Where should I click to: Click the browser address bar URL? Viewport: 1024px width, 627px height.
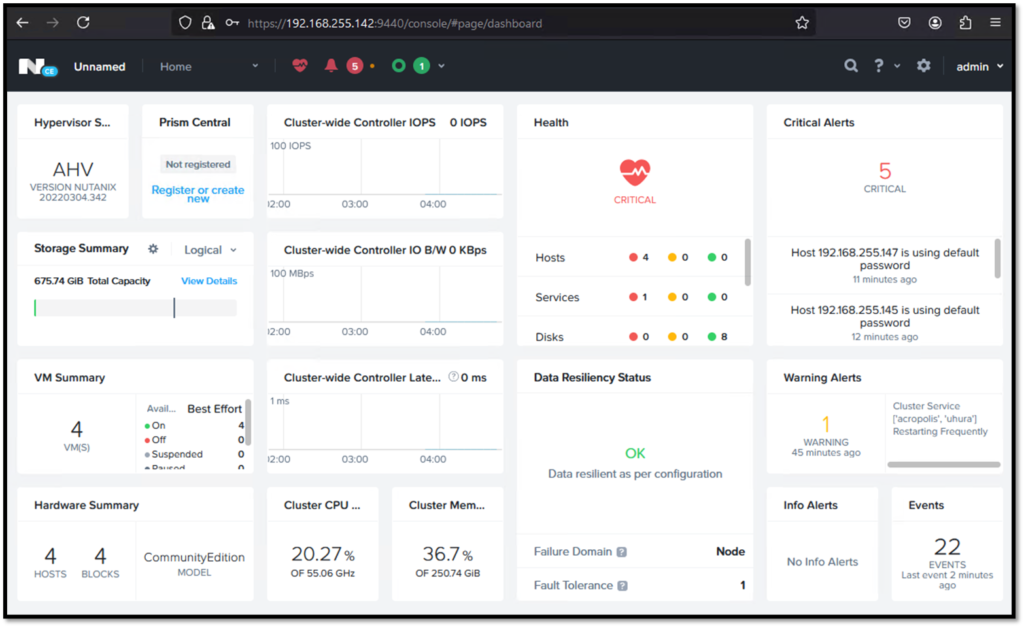(394, 24)
